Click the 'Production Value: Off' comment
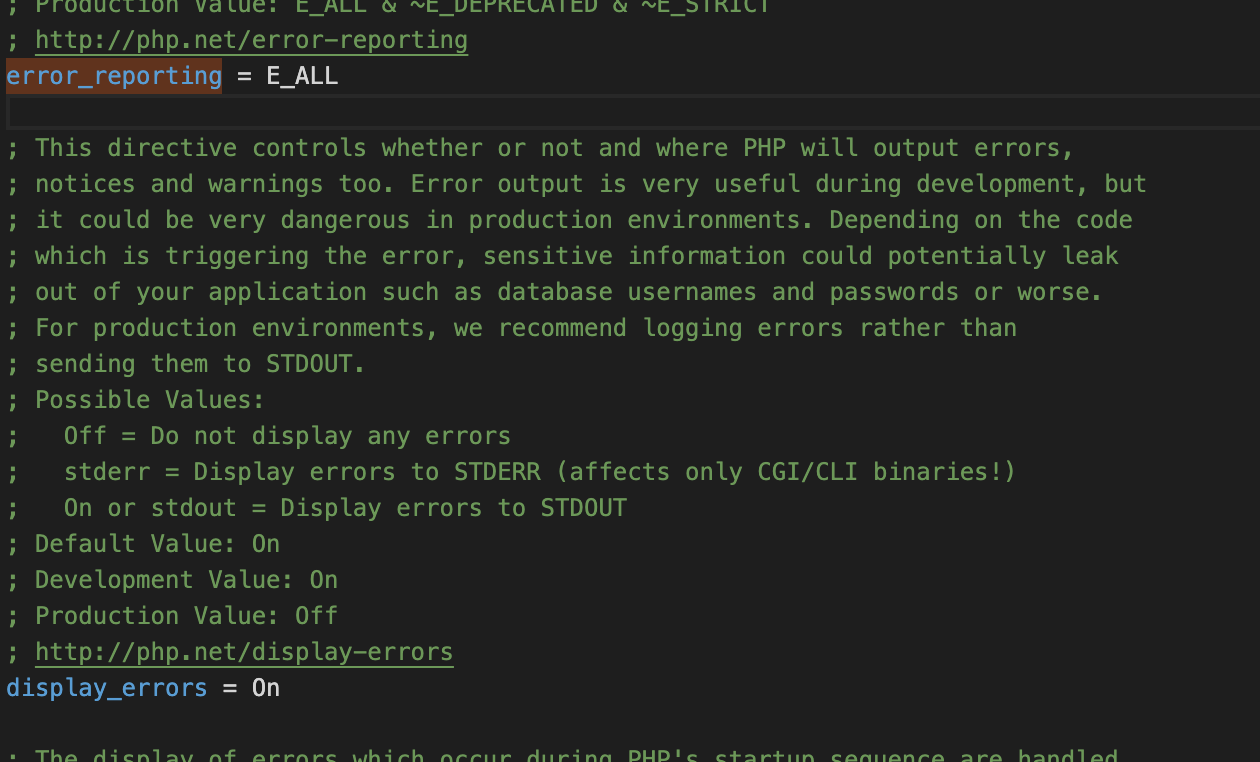Screen dimensions: 1260x762 click(172, 616)
